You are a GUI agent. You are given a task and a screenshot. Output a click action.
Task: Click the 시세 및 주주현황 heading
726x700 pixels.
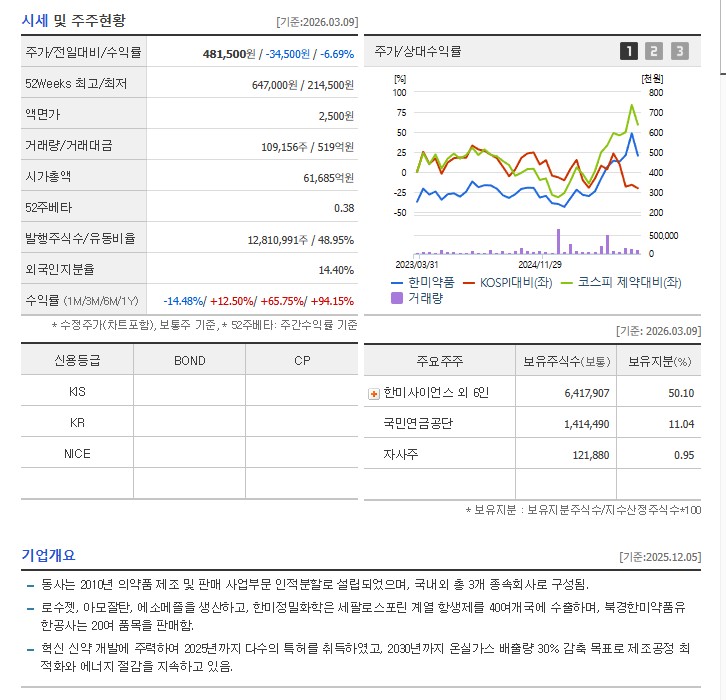pyautogui.click(x=73, y=21)
